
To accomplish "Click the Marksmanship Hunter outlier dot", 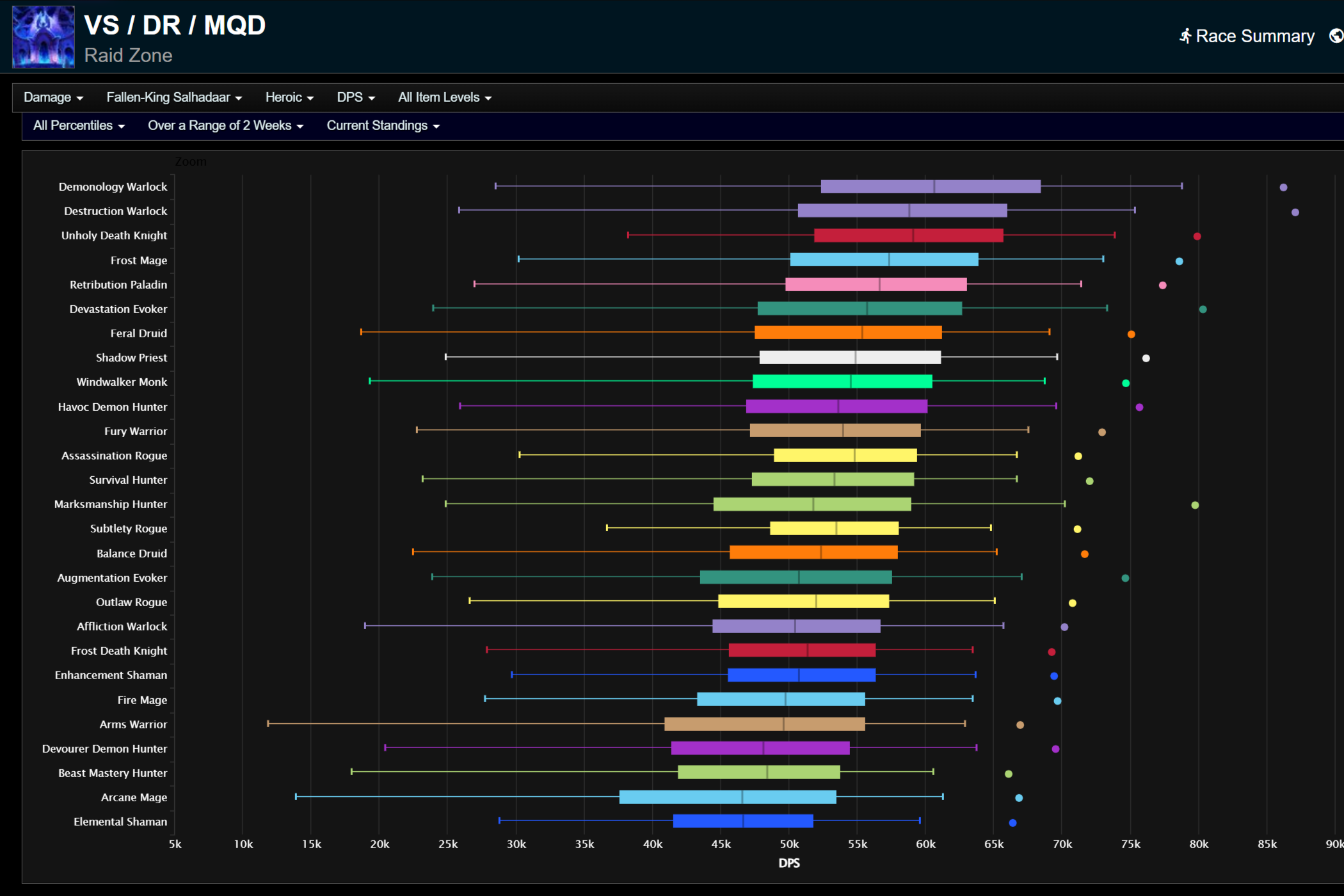I will tap(1194, 505).
